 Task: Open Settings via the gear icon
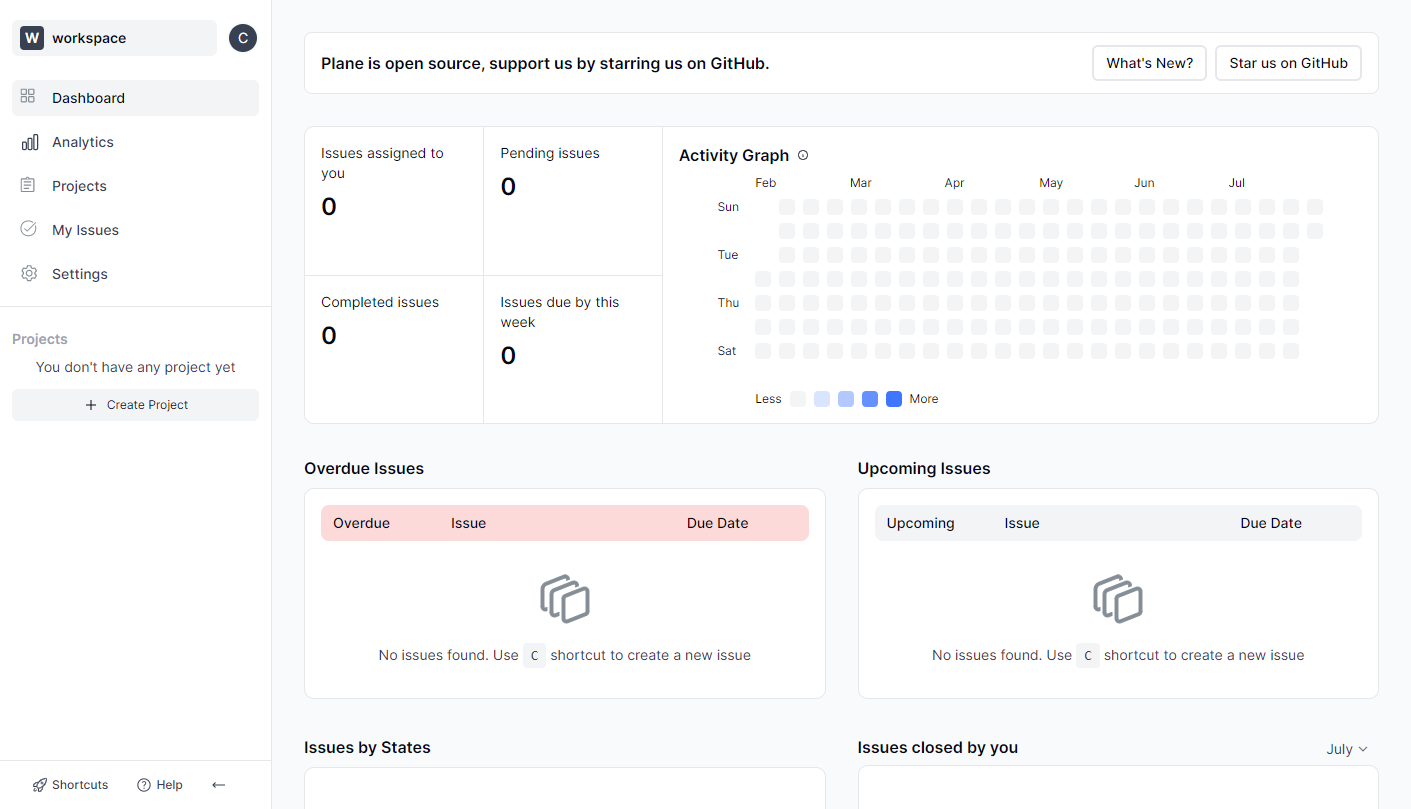tap(28, 273)
